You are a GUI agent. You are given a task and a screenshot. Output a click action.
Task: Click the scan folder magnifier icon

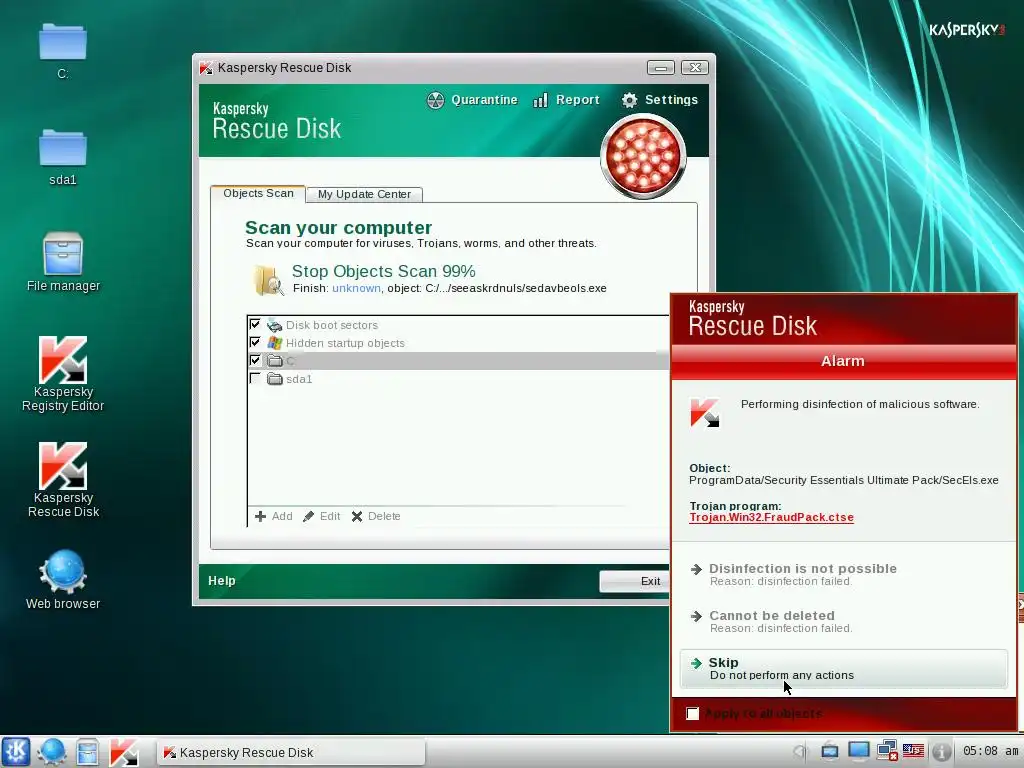(x=268, y=280)
